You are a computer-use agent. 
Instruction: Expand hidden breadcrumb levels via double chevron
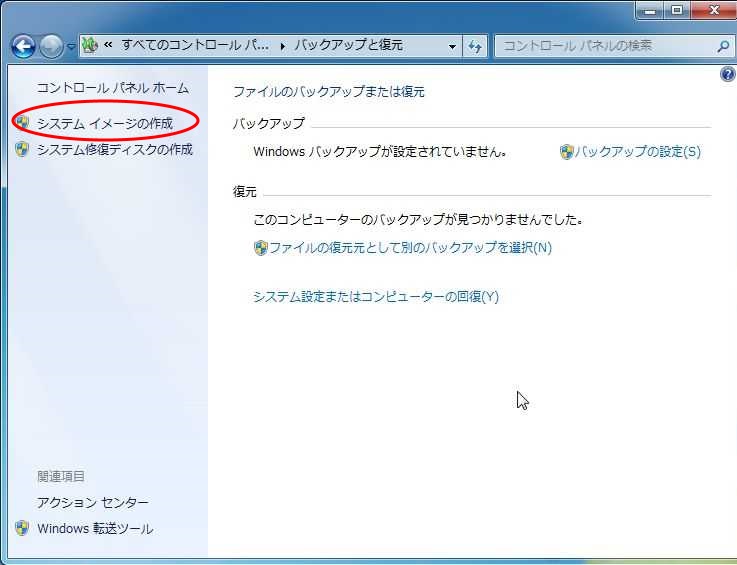[109, 45]
